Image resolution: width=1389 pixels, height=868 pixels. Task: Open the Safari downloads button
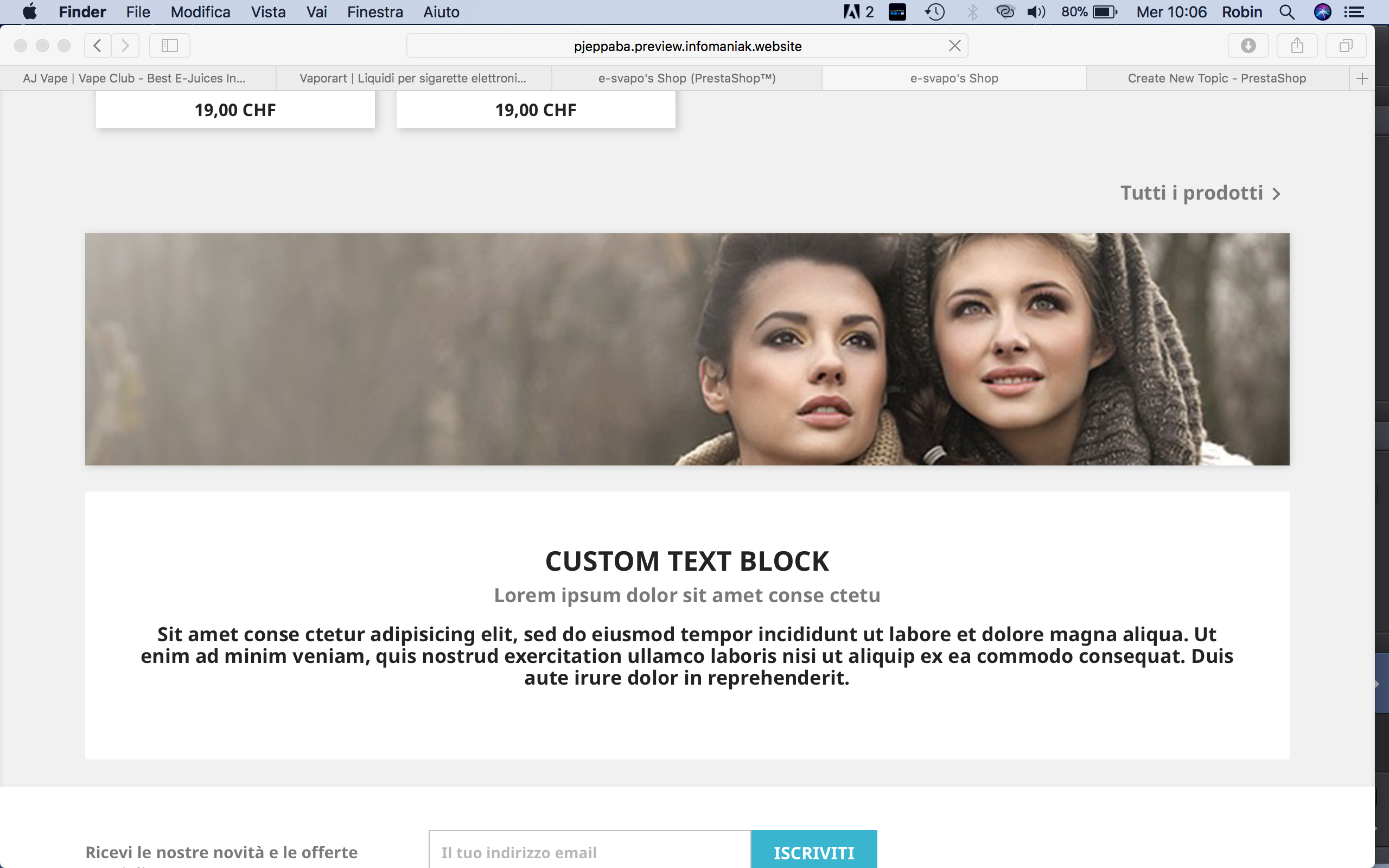coord(1248,46)
